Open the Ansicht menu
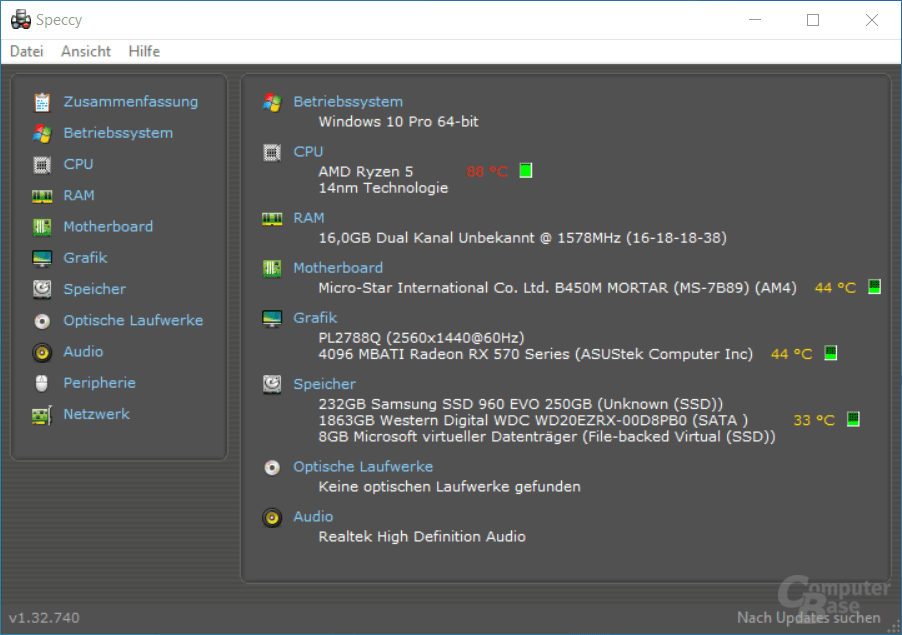The width and height of the screenshot is (902, 635). click(85, 51)
